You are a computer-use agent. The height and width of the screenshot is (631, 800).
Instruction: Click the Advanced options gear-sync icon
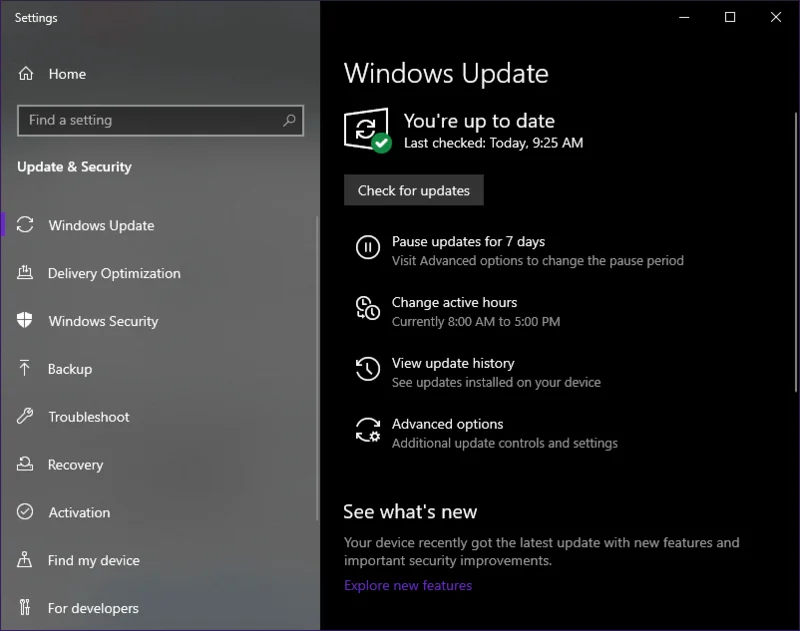367,430
